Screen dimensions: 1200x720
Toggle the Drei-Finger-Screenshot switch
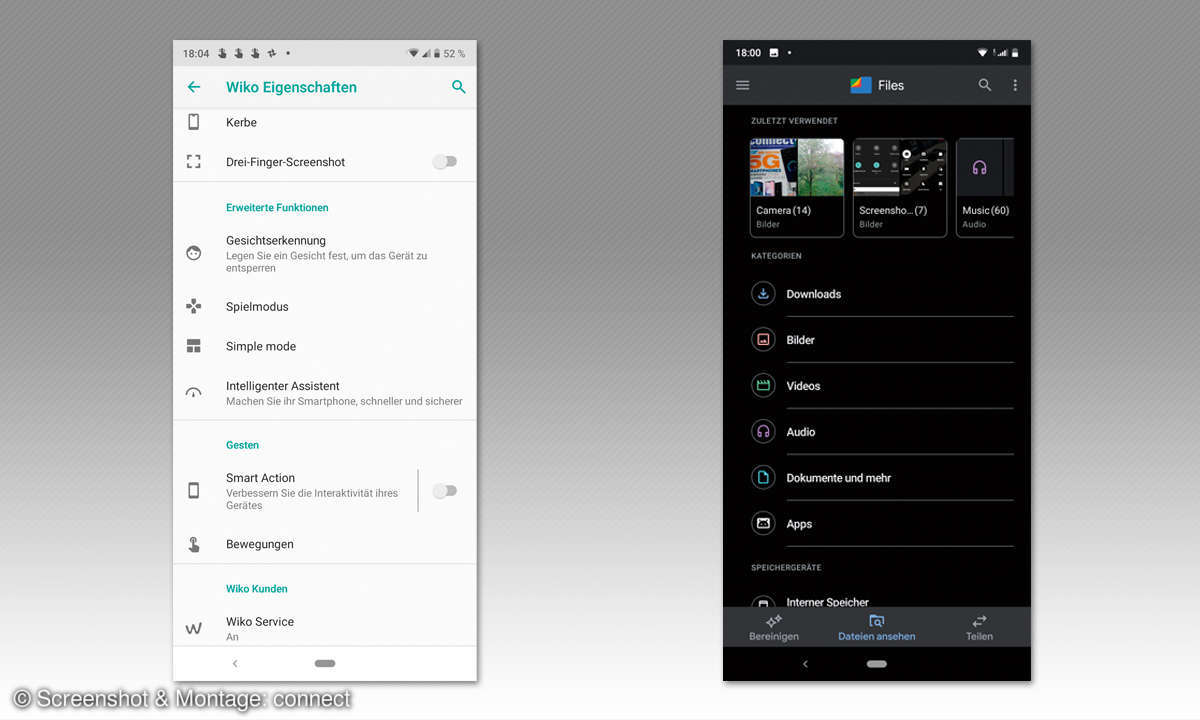445,161
